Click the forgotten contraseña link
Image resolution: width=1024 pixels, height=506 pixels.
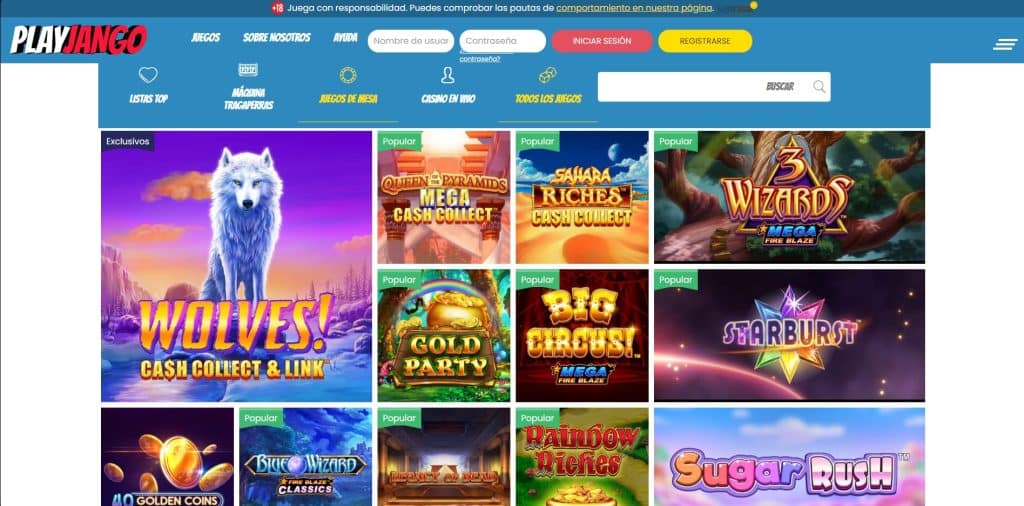[480, 59]
